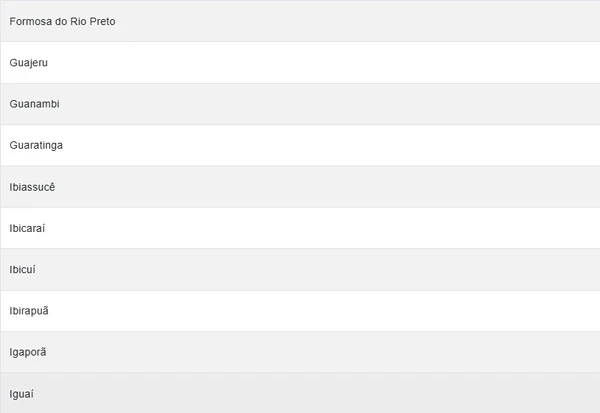The width and height of the screenshot is (600, 413).
Task: Select the Ibicuí list item
Action: pos(300,270)
